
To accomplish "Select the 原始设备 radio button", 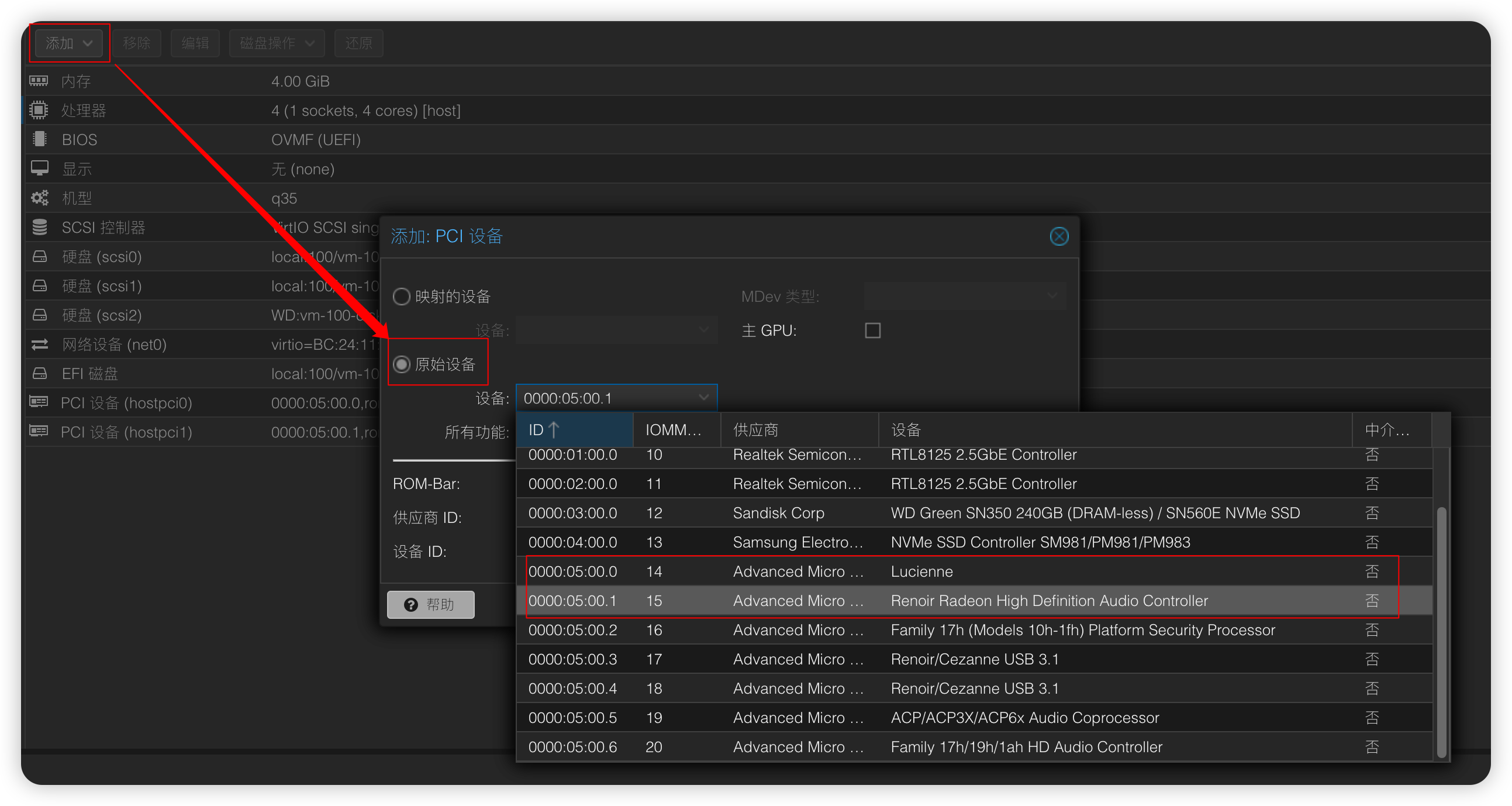I will 402,364.
